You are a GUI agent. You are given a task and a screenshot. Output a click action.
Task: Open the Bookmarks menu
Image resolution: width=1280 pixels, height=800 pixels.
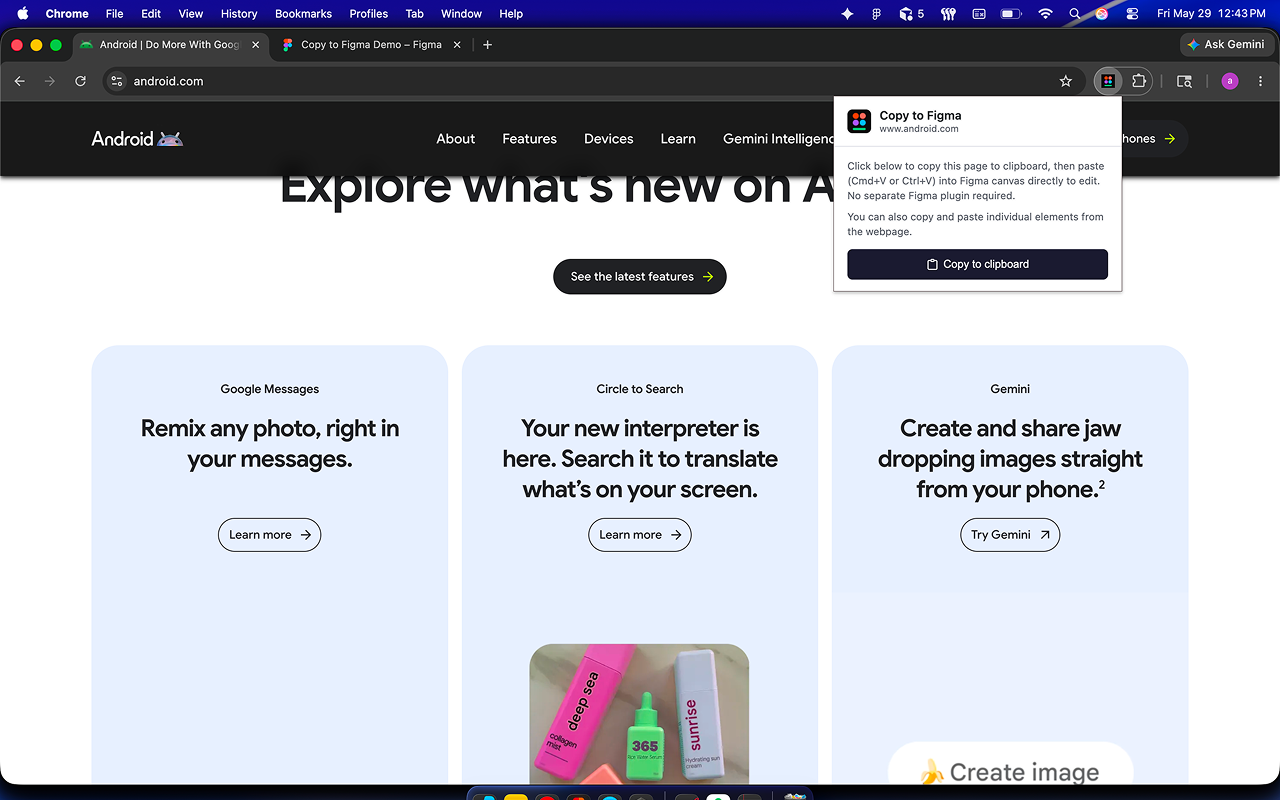coord(303,14)
